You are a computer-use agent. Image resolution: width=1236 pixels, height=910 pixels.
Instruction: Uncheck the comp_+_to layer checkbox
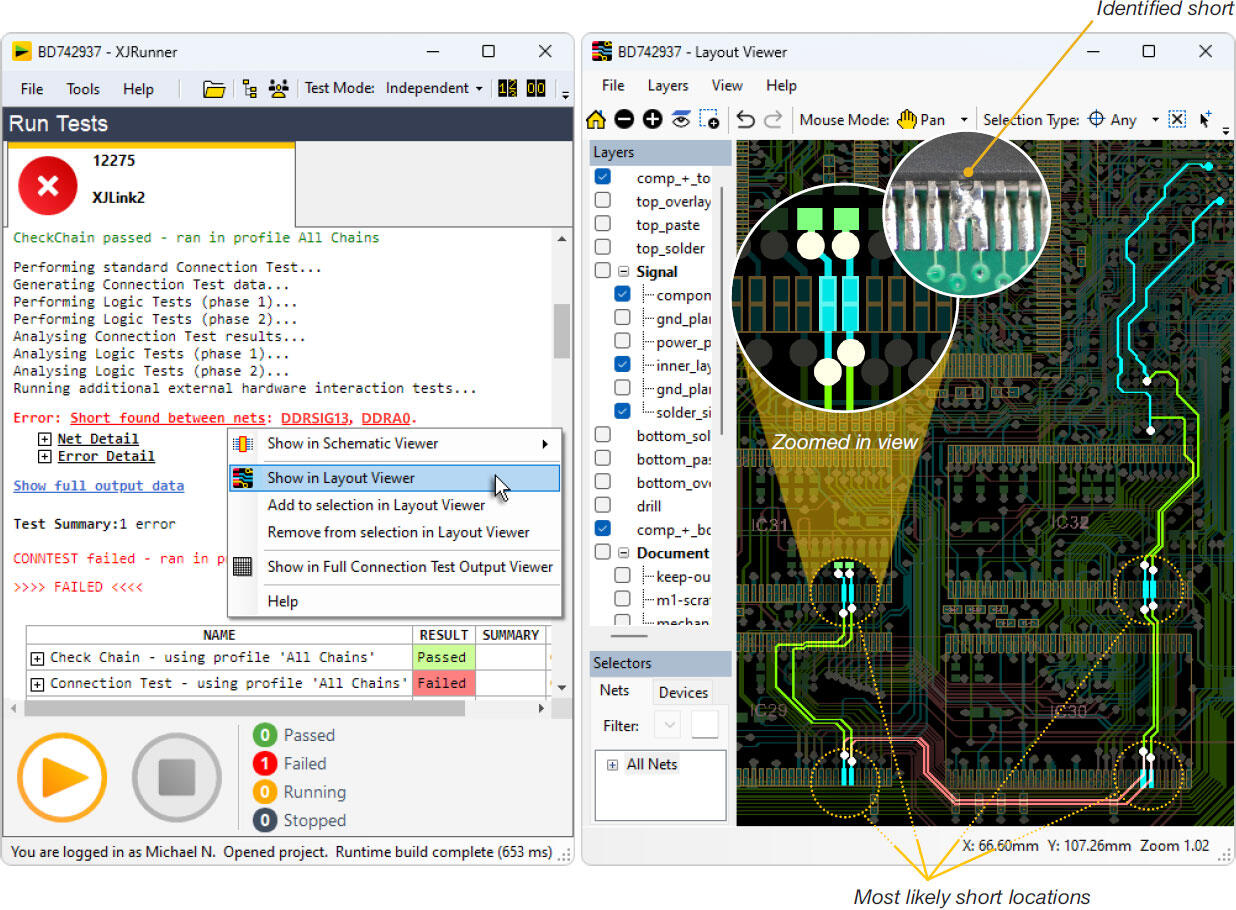tap(603, 177)
